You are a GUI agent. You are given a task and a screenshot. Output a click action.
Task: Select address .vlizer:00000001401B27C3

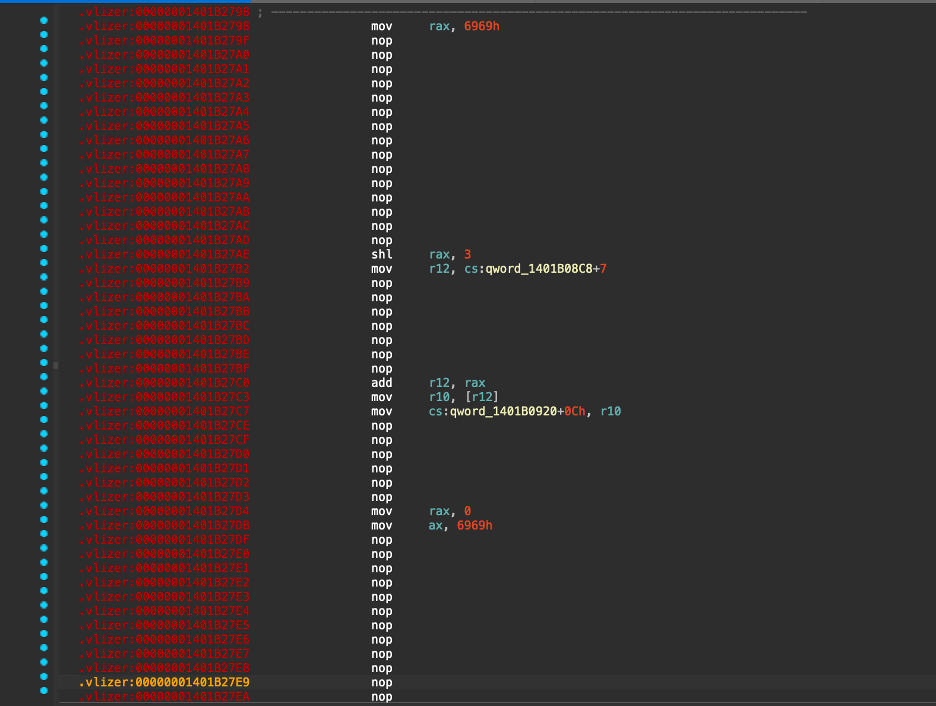164,397
